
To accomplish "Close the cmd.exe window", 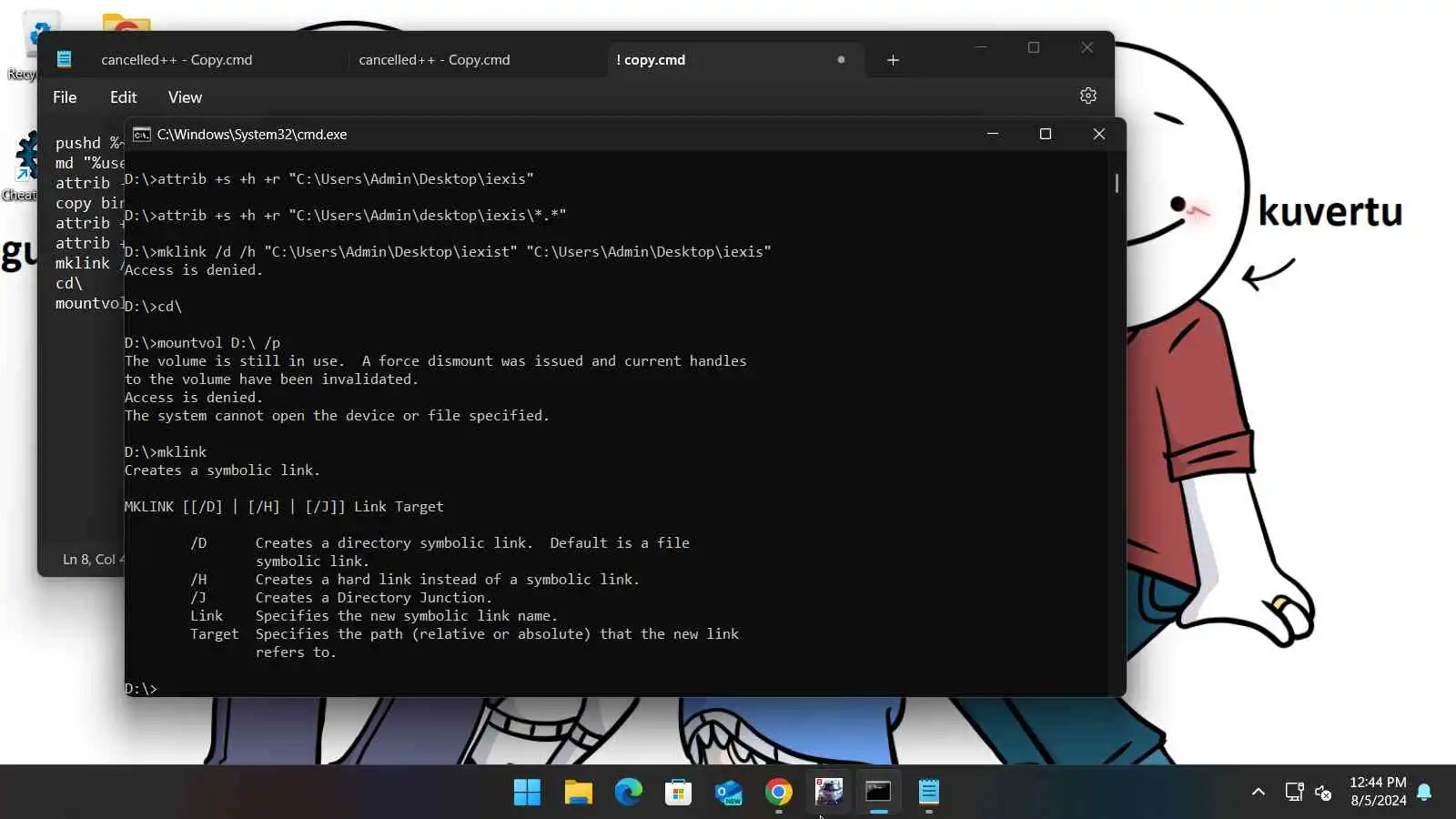I will pyautogui.click(x=1098, y=135).
